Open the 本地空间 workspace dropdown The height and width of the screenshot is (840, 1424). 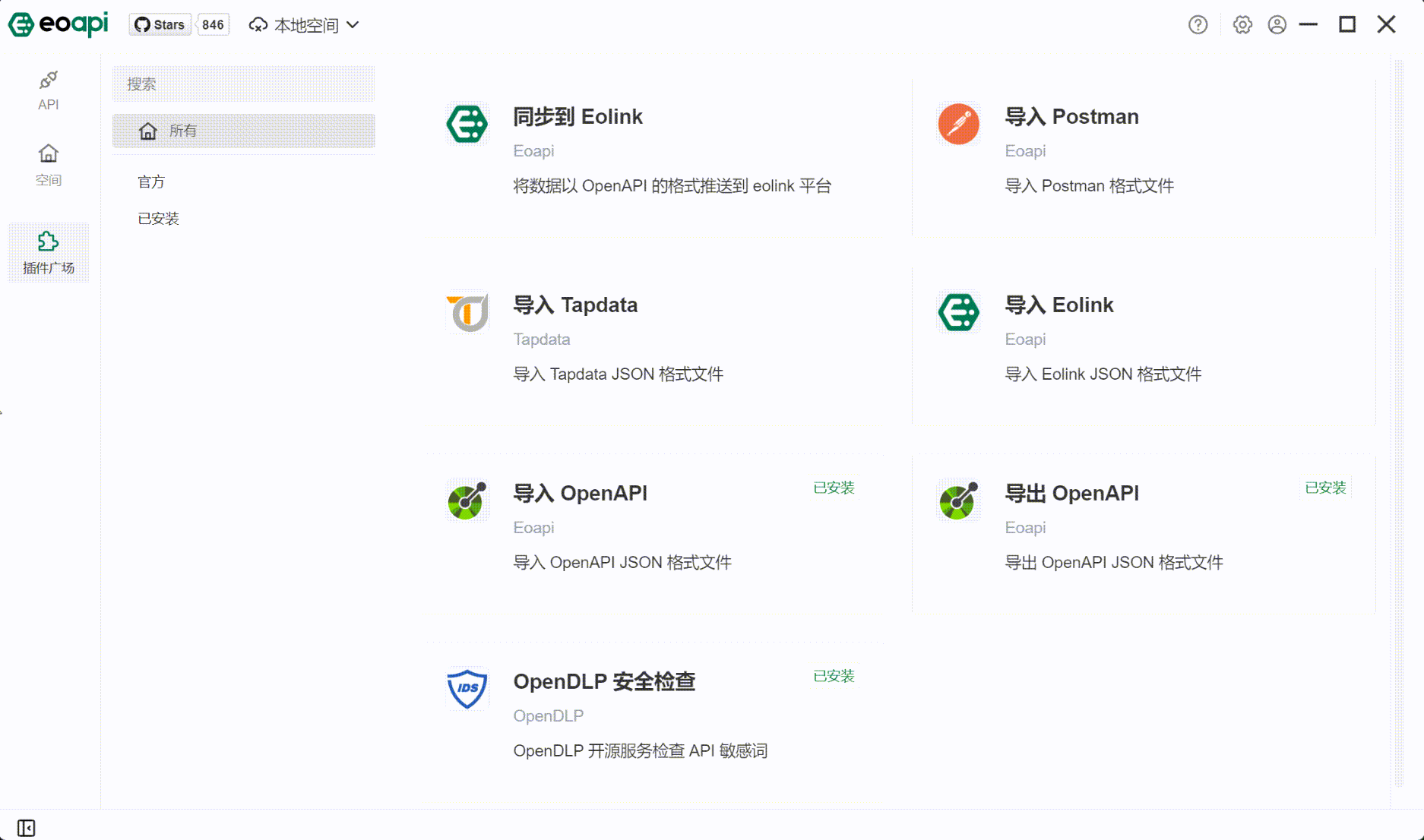tap(302, 24)
